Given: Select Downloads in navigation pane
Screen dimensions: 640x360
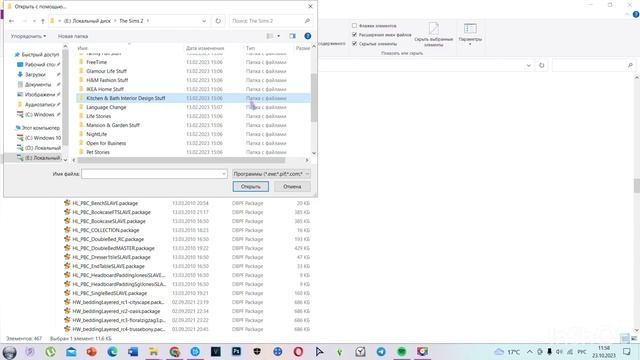Looking at the screenshot, I should [35, 74].
